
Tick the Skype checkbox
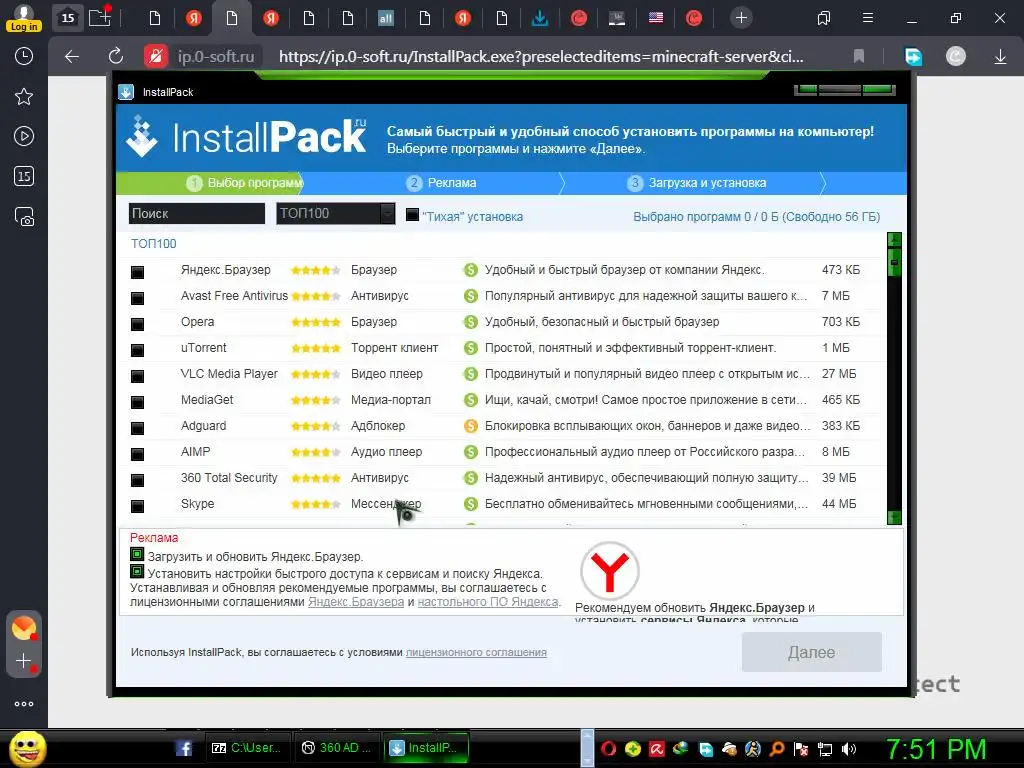[137, 506]
